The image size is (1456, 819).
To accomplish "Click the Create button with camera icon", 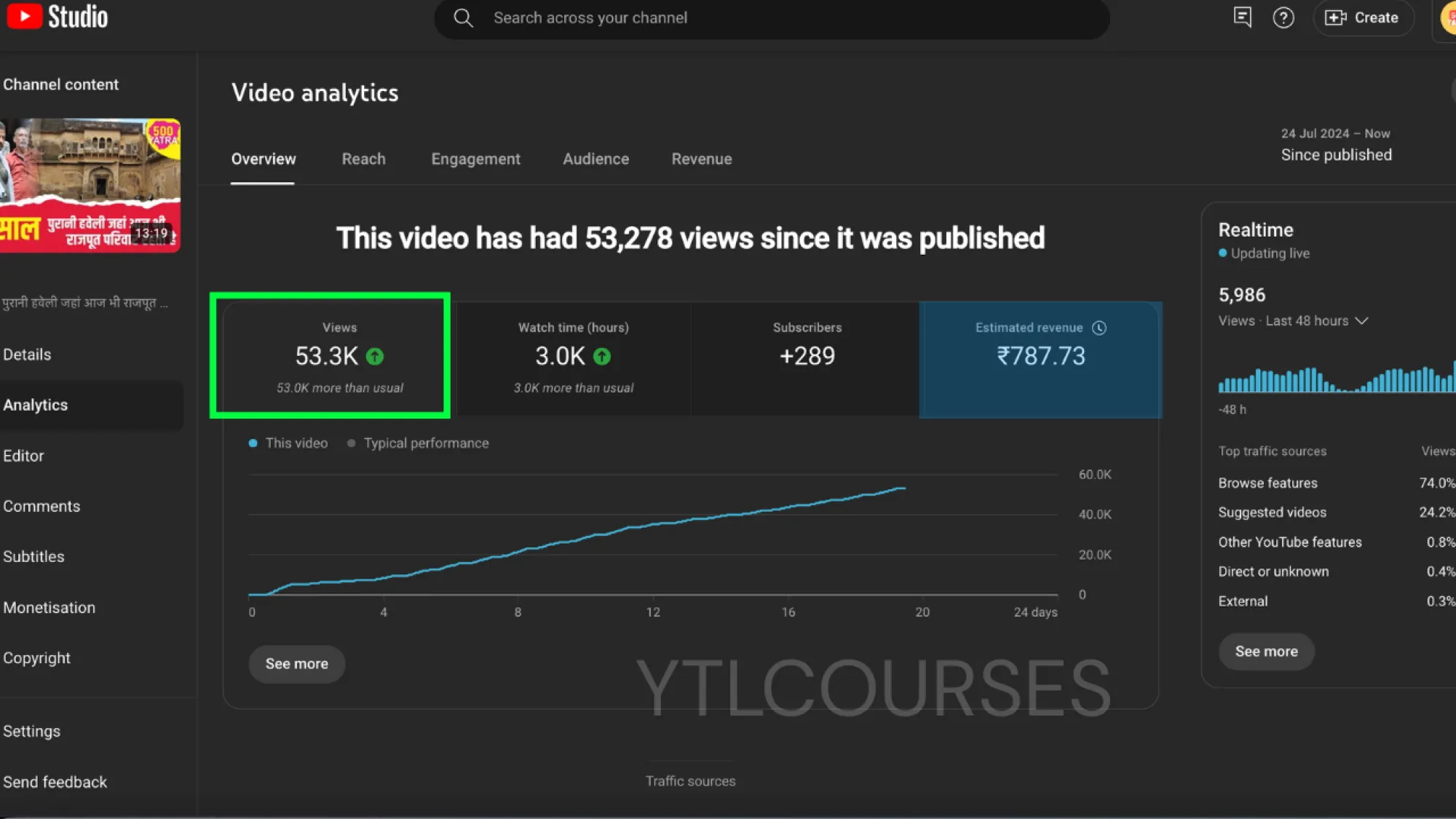I will [x=1362, y=18].
